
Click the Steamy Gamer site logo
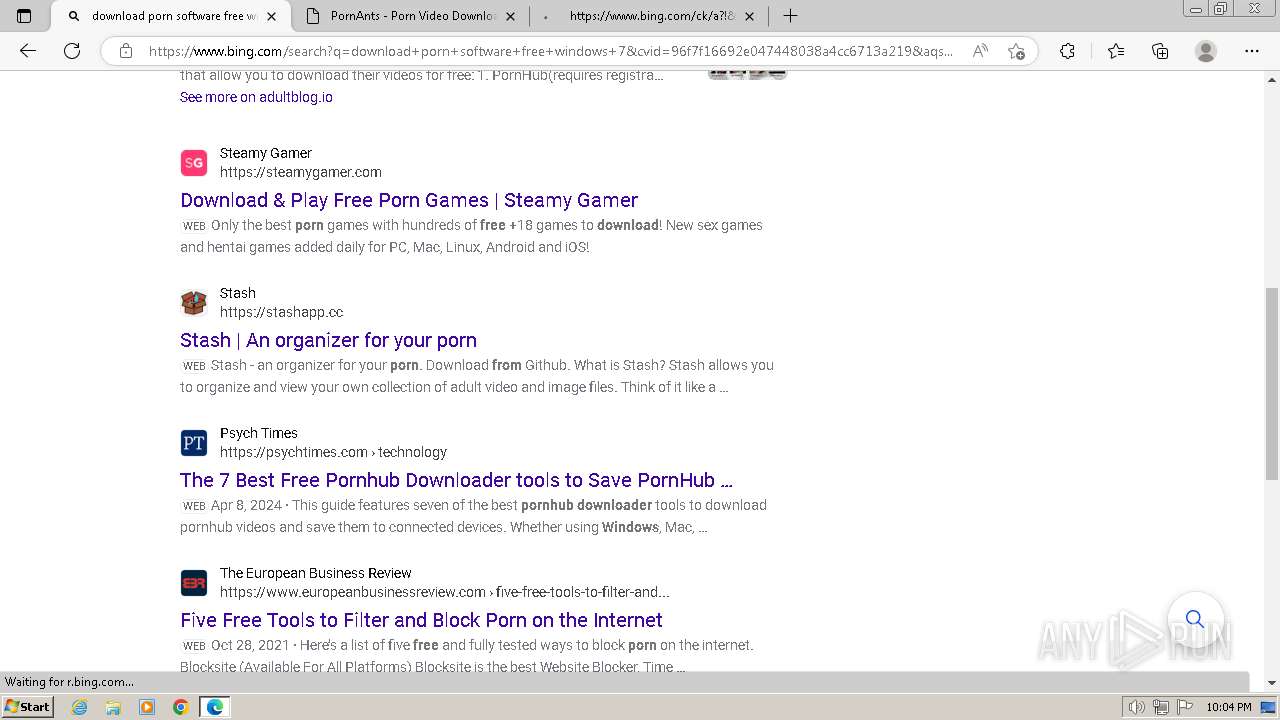194,163
